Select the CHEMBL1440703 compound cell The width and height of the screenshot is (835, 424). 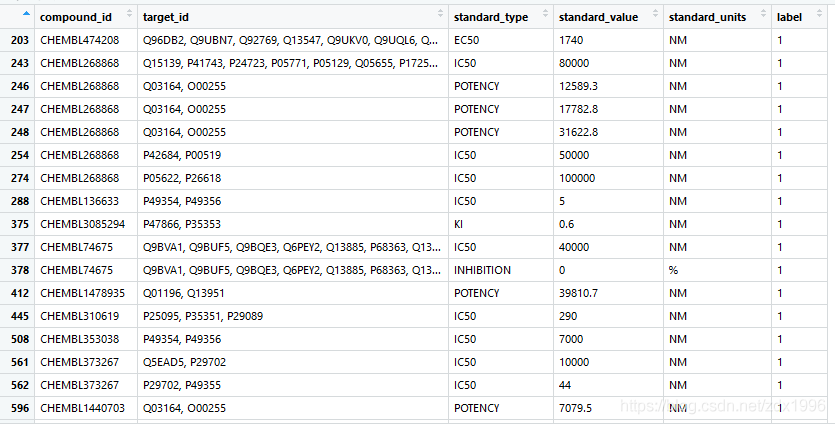pyautogui.click(x=82, y=408)
